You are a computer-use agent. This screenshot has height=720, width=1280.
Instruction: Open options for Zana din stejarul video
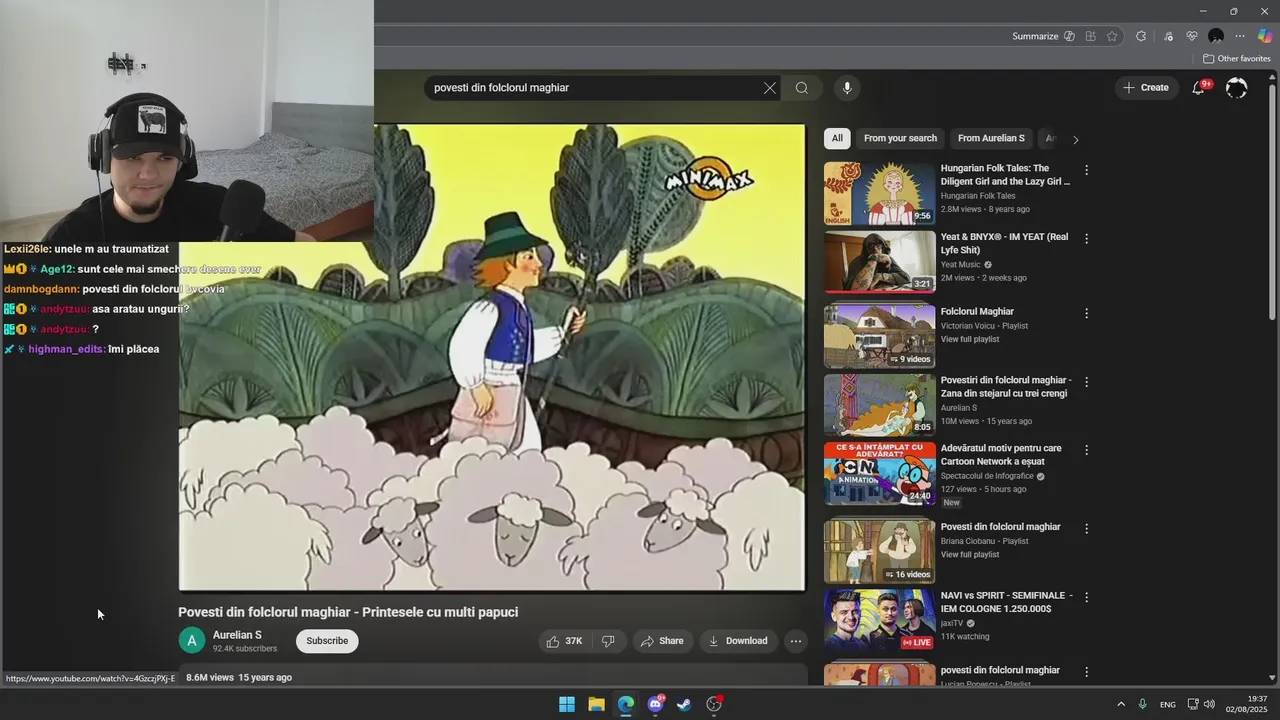1086,382
